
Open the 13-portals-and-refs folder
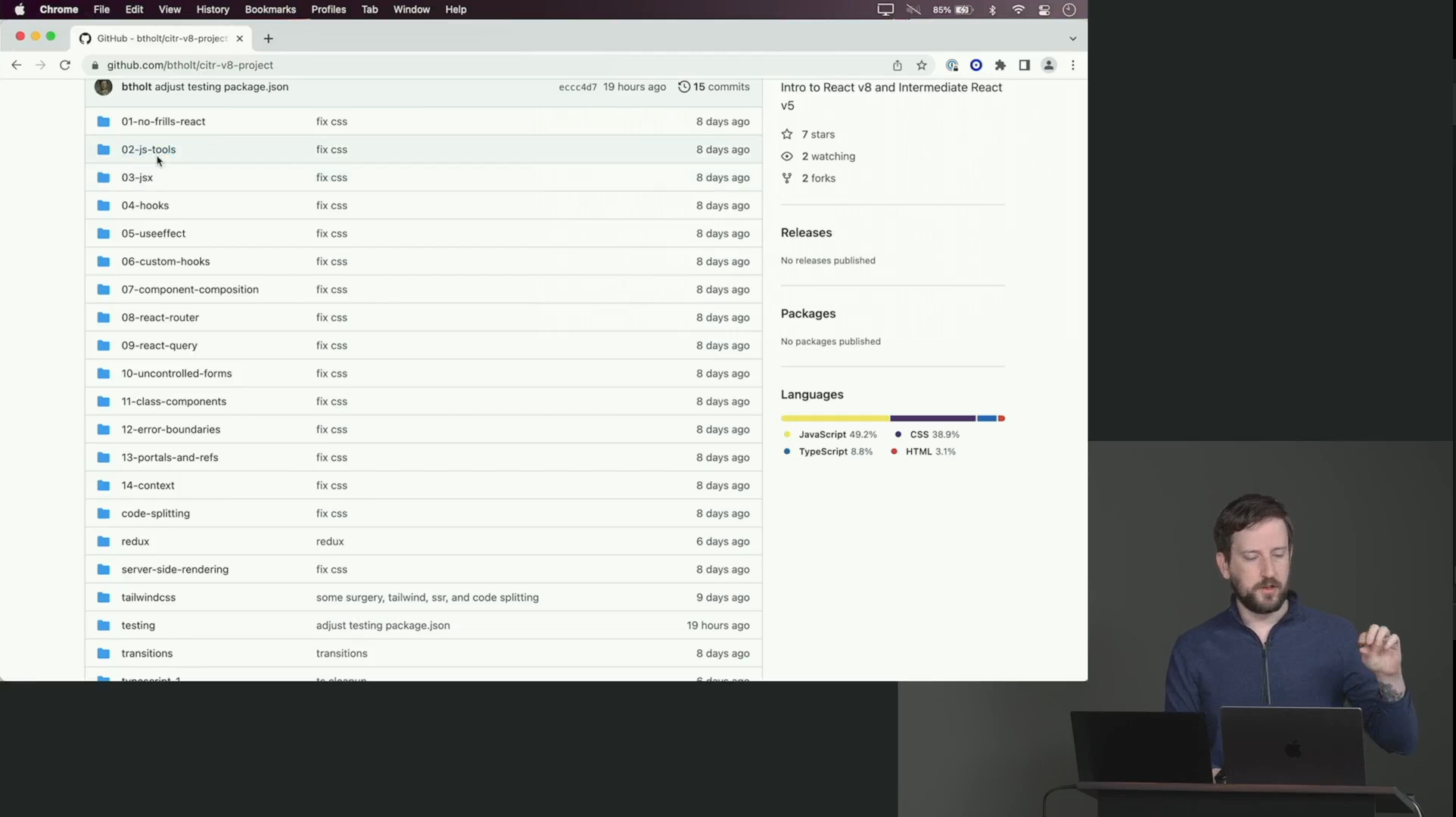(x=170, y=457)
